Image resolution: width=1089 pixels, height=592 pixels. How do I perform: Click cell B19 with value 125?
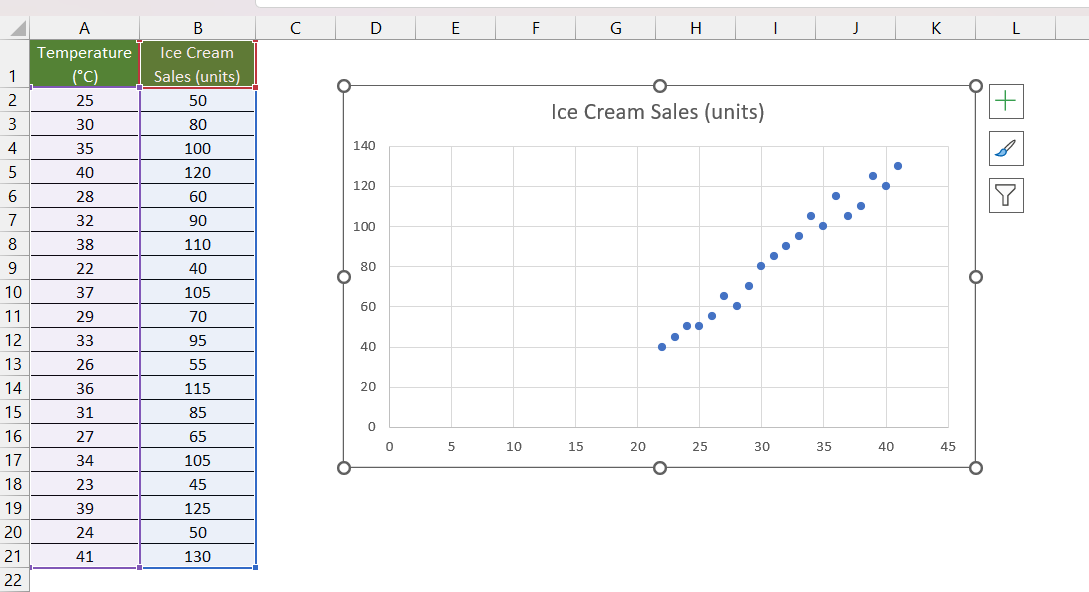(198, 508)
